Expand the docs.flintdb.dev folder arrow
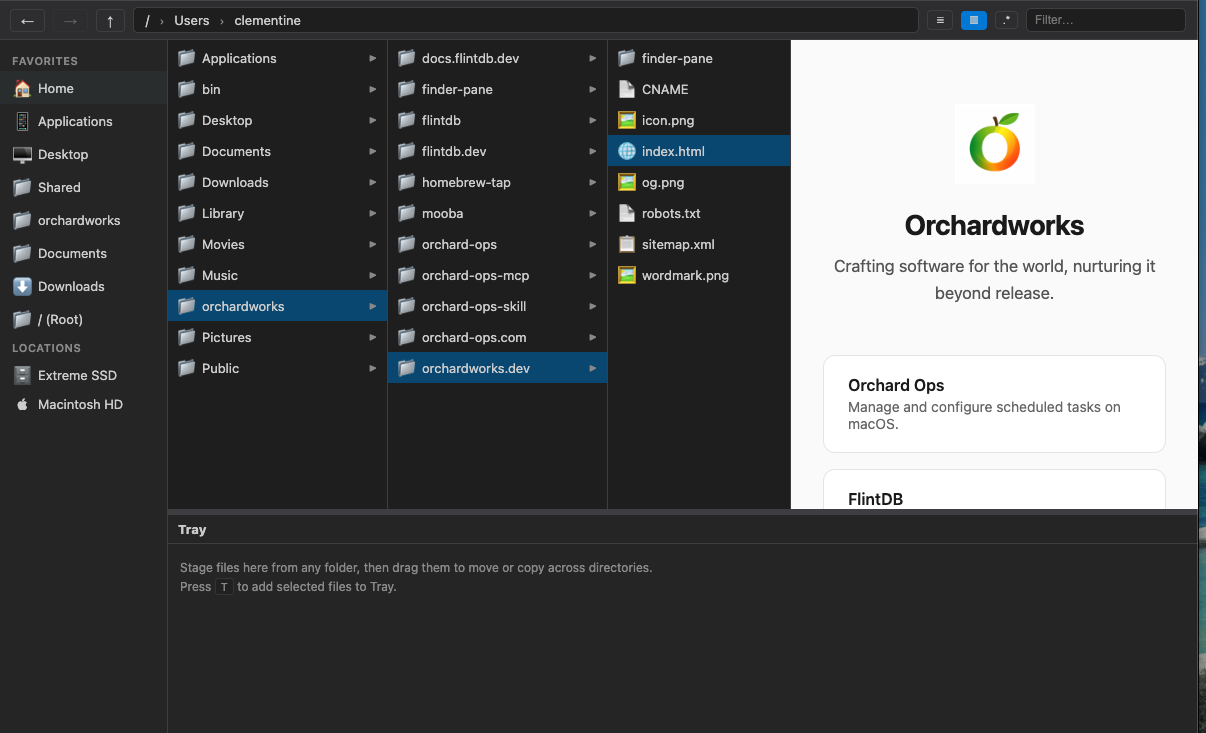The image size is (1206, 733). 593,59
